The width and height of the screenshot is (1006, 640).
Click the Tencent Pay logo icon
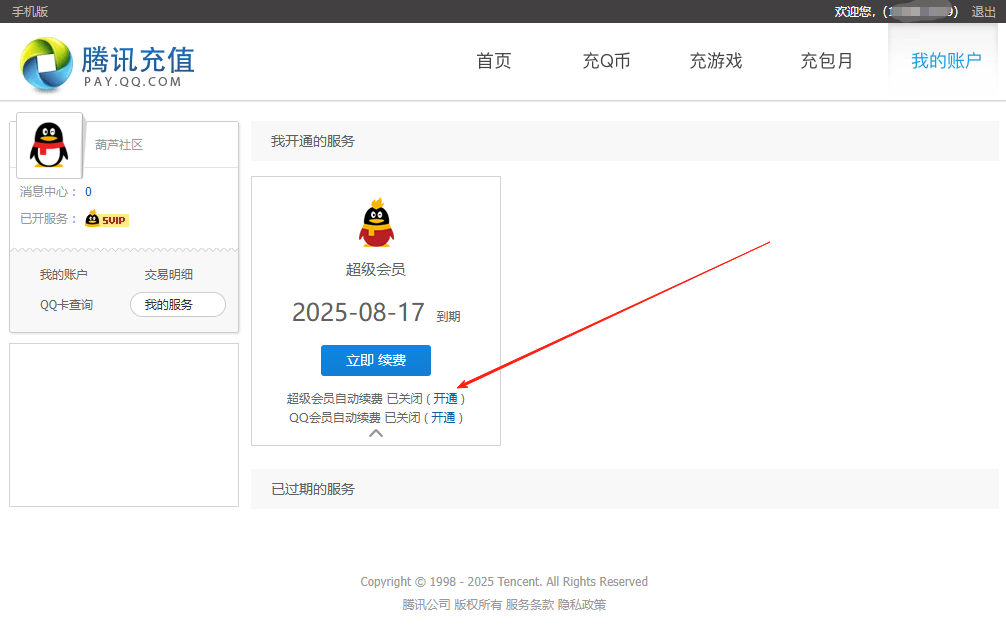pyautogui.click(x=46, y=64)
